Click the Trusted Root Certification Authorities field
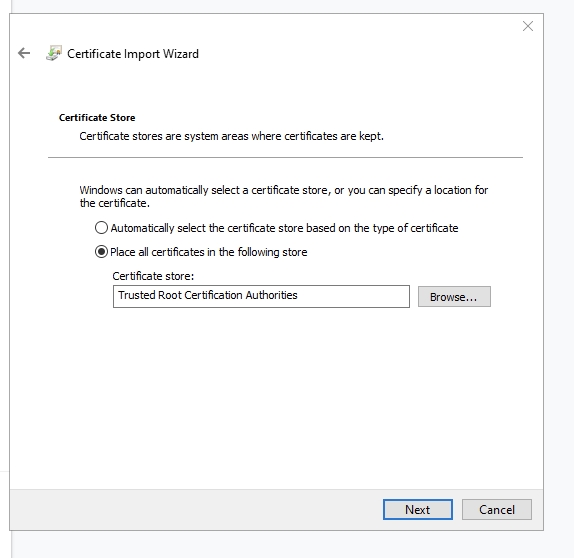Viewport: 574px width, 558px height. tap(261, 296)
